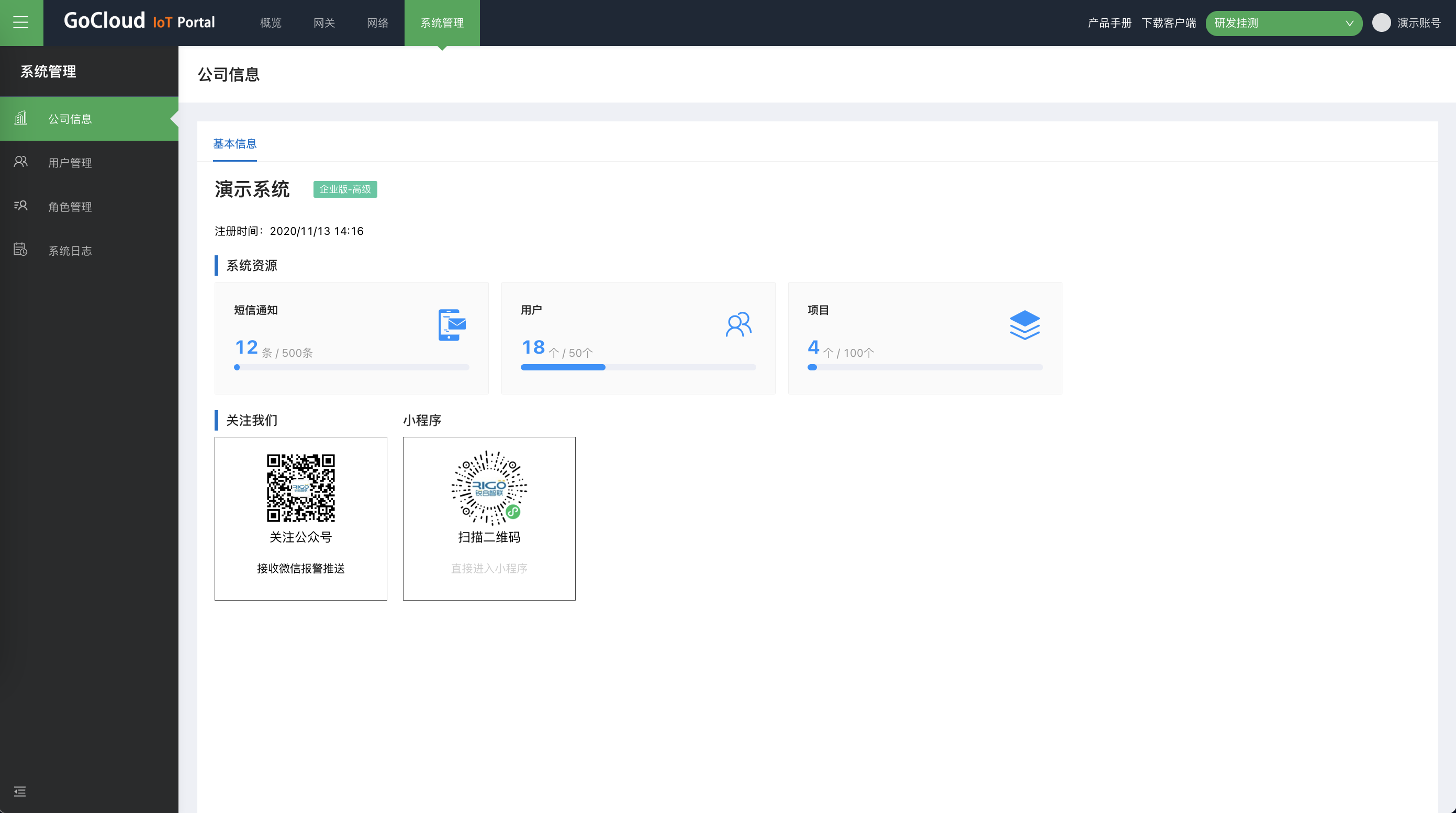Click the project layers stack icon
The height and width of the screenshot is (813, 1456).
(1025, 325)
